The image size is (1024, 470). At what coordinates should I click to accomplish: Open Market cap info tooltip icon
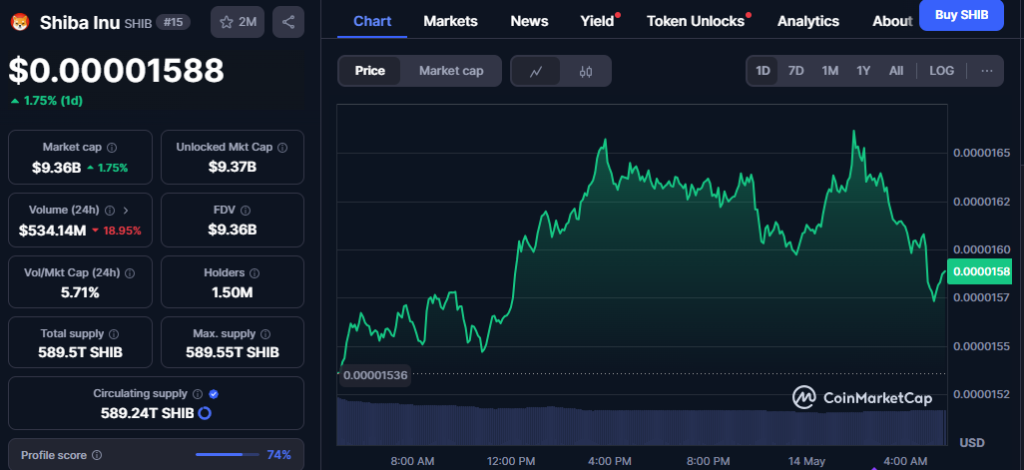tap(112, 148)
